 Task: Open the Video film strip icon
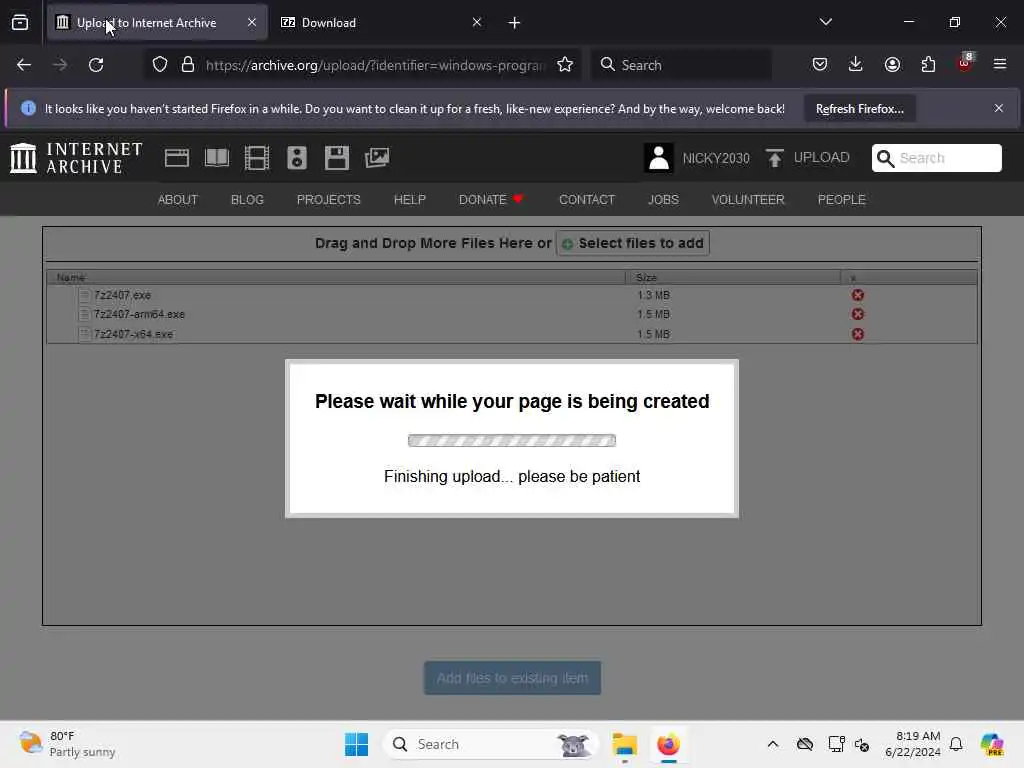coord(257,158)
